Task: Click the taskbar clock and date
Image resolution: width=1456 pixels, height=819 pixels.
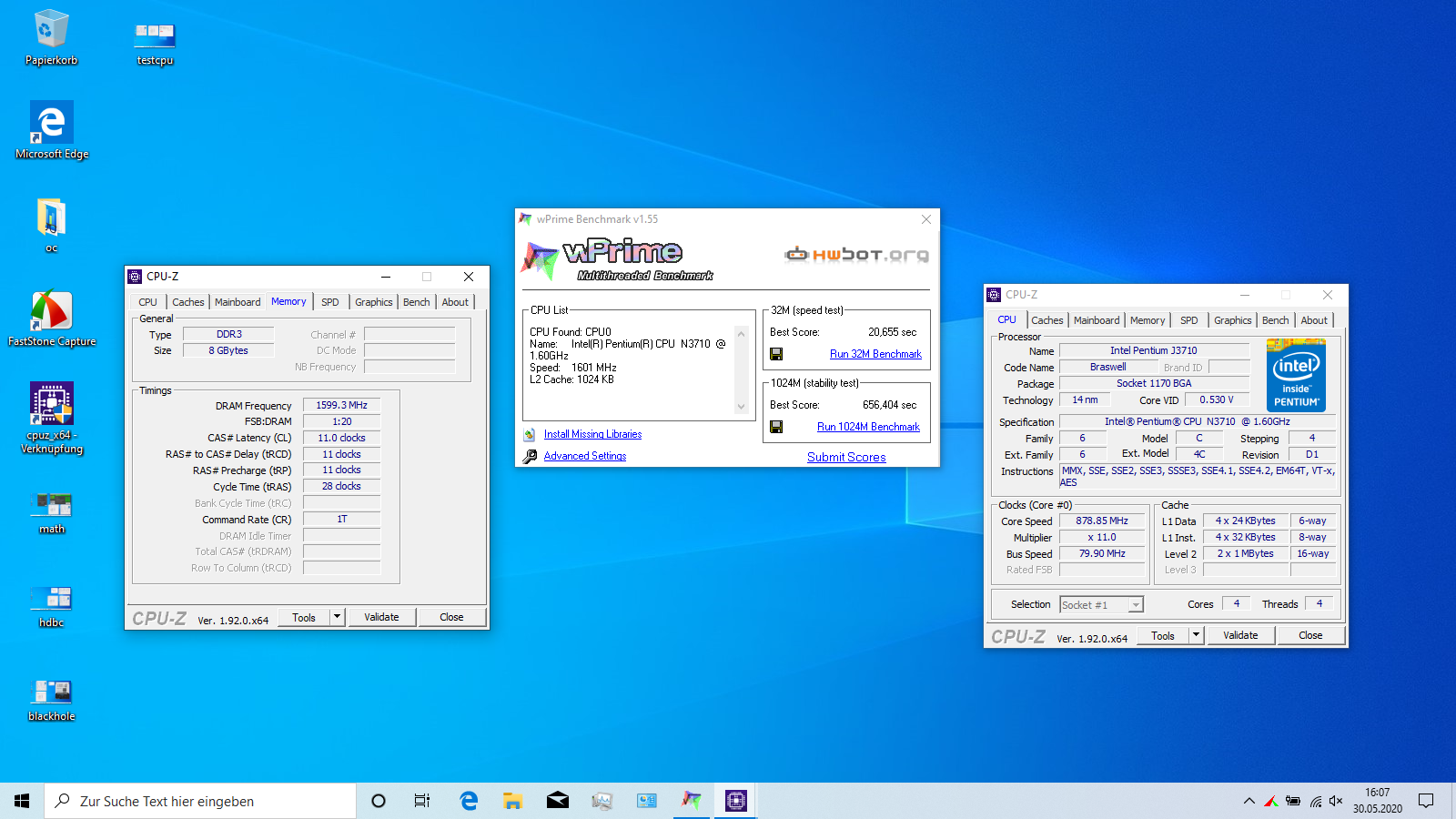Action: pyautogui.click(x=1377, y=801)
